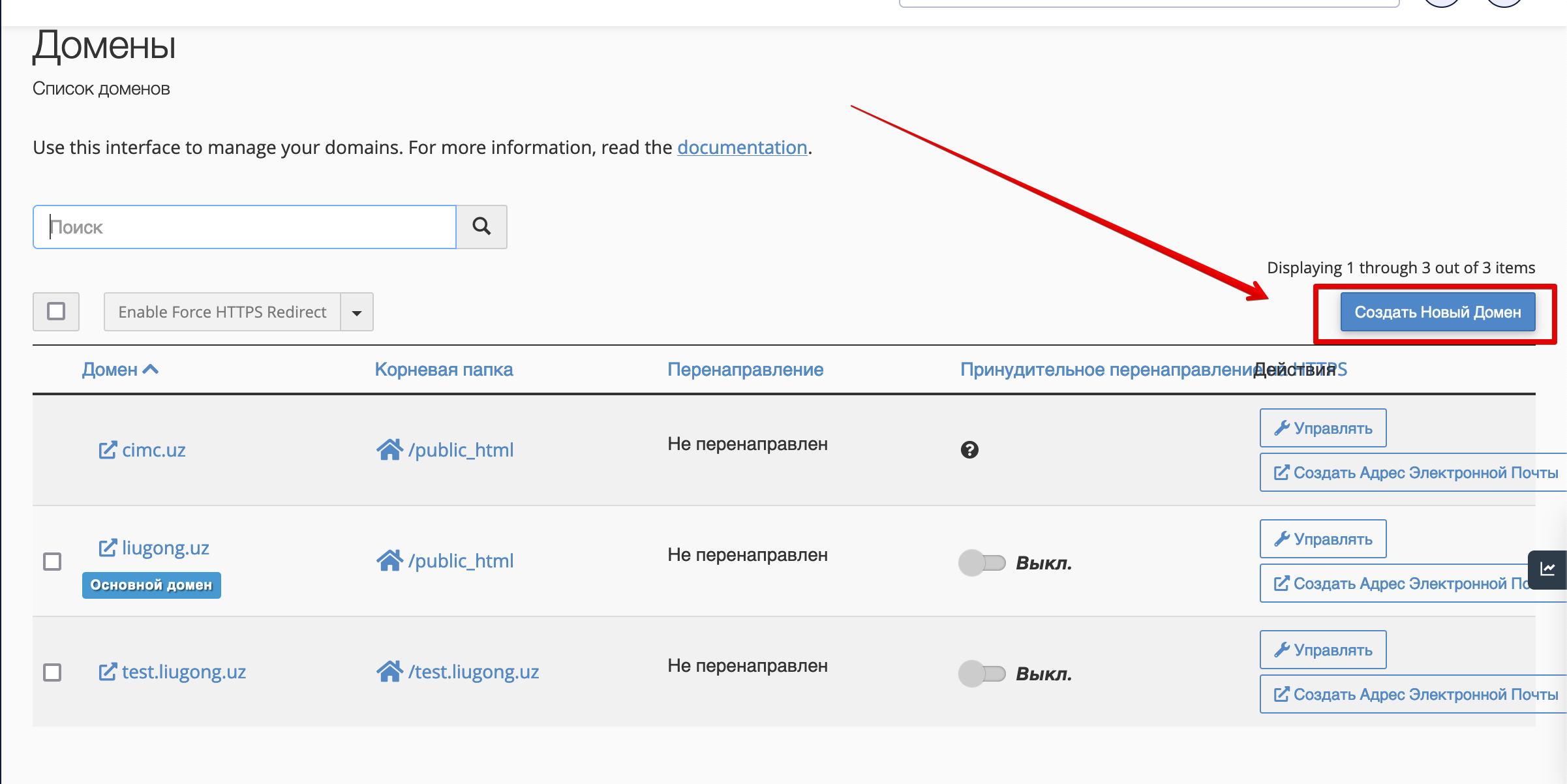This screenshot has width=1567, height=784.
Task: Sort by Корневая папка column header
Action: point(444,370)
